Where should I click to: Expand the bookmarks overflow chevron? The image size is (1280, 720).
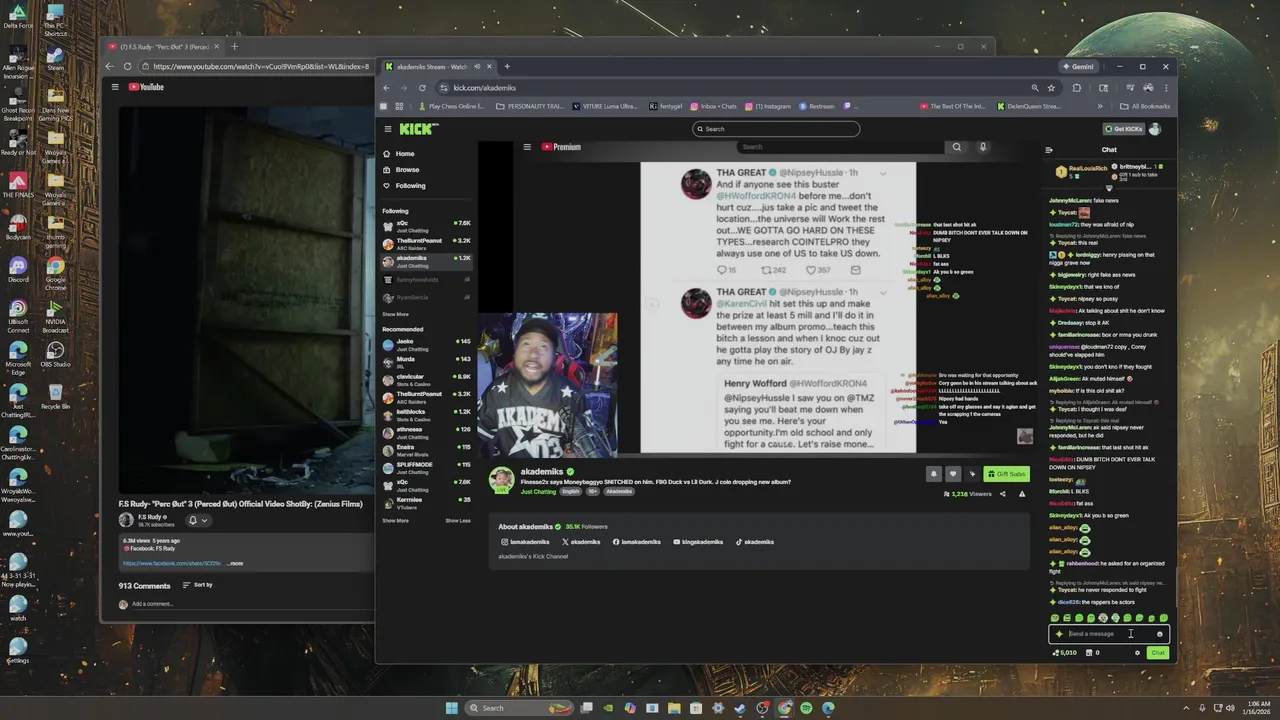pos(1100,106)
